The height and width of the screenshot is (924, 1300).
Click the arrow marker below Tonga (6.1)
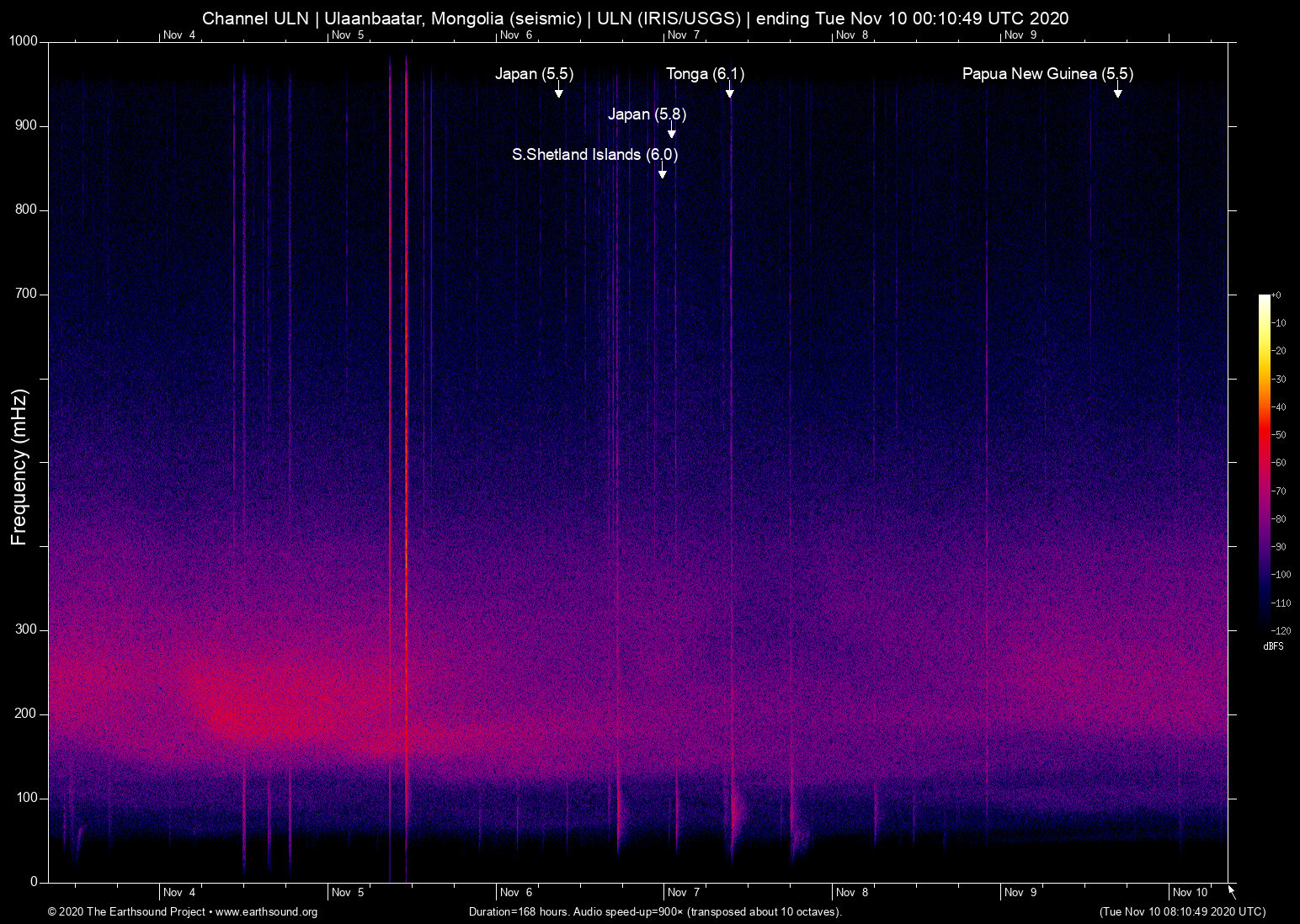pos(730,92)
